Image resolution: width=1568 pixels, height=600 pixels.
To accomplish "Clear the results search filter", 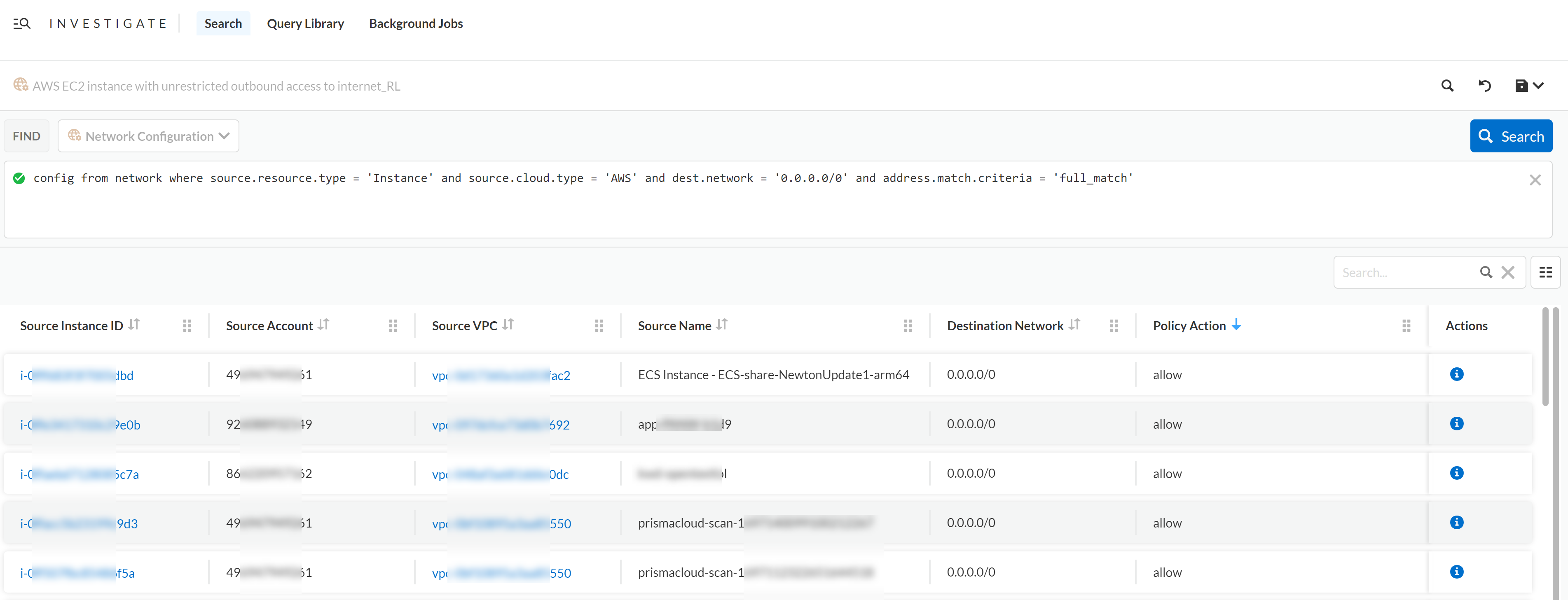I will 1508,273.
